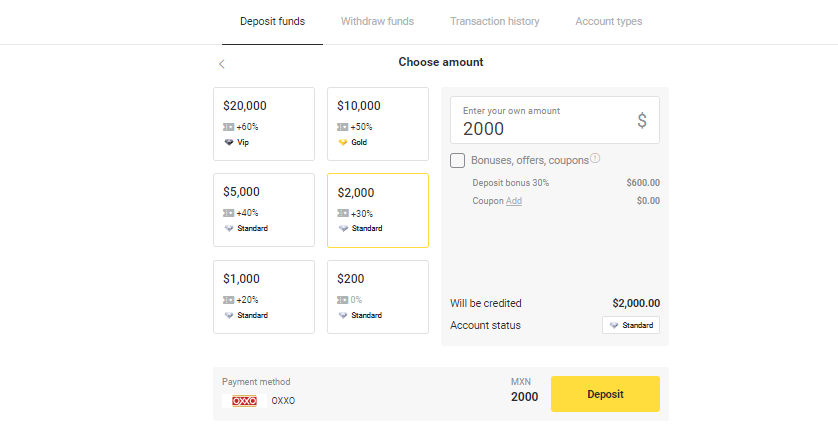Screen dimensions: 838x435
Task: Choose the $1,000 deposit option
Action: pos(264,297)
